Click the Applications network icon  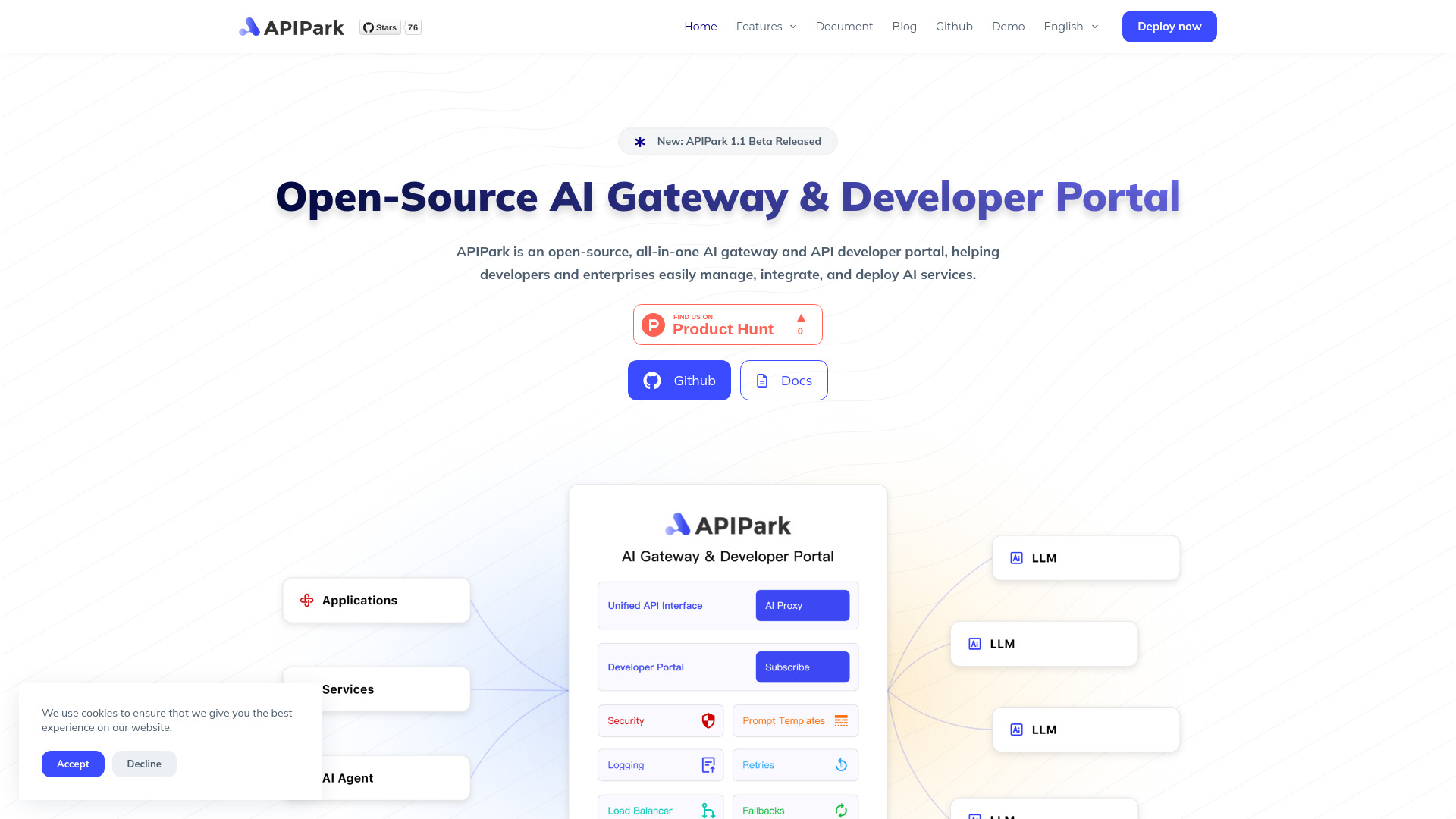(x=306, y=600)
